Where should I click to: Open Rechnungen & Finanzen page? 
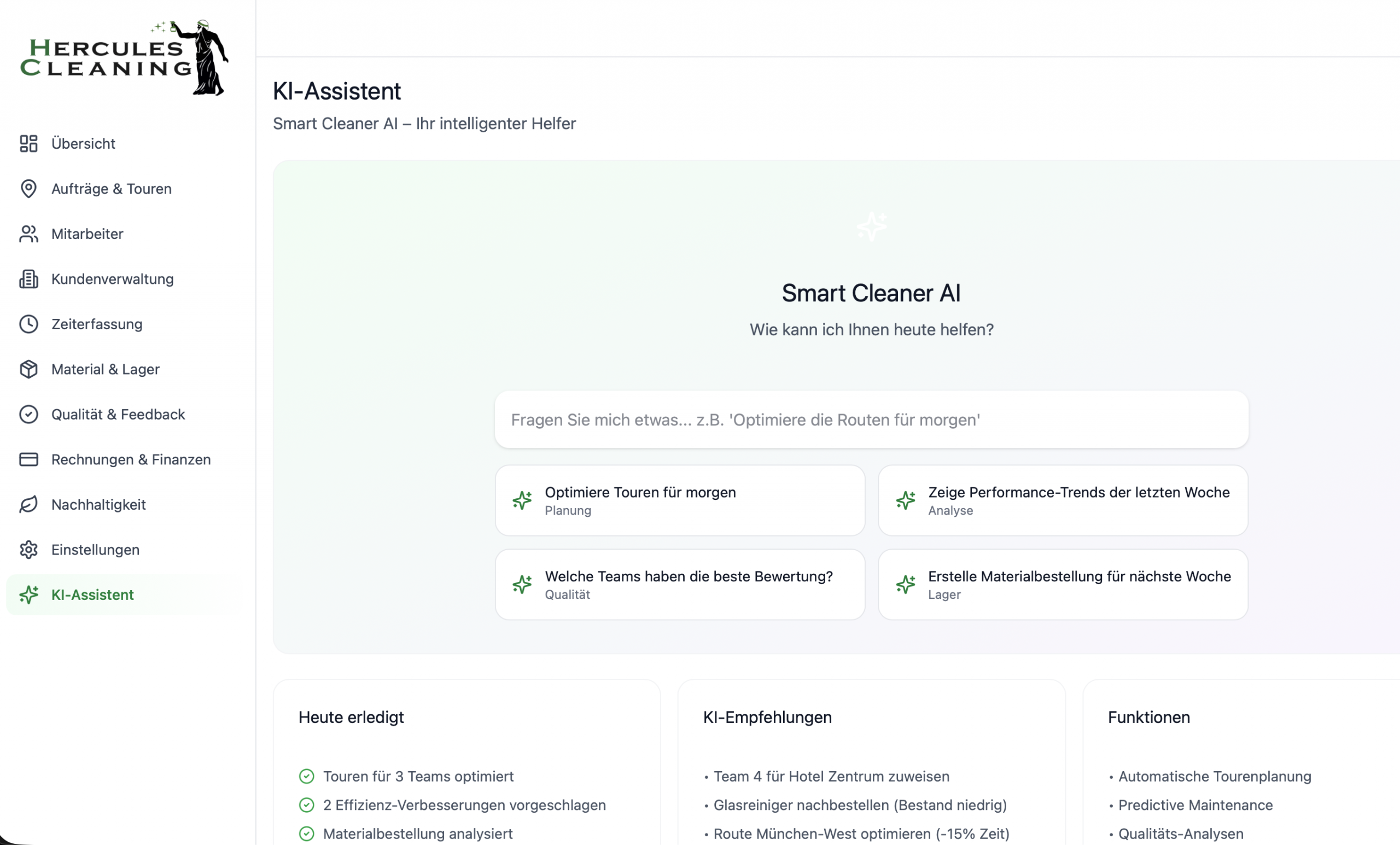[x=131, y=459]
